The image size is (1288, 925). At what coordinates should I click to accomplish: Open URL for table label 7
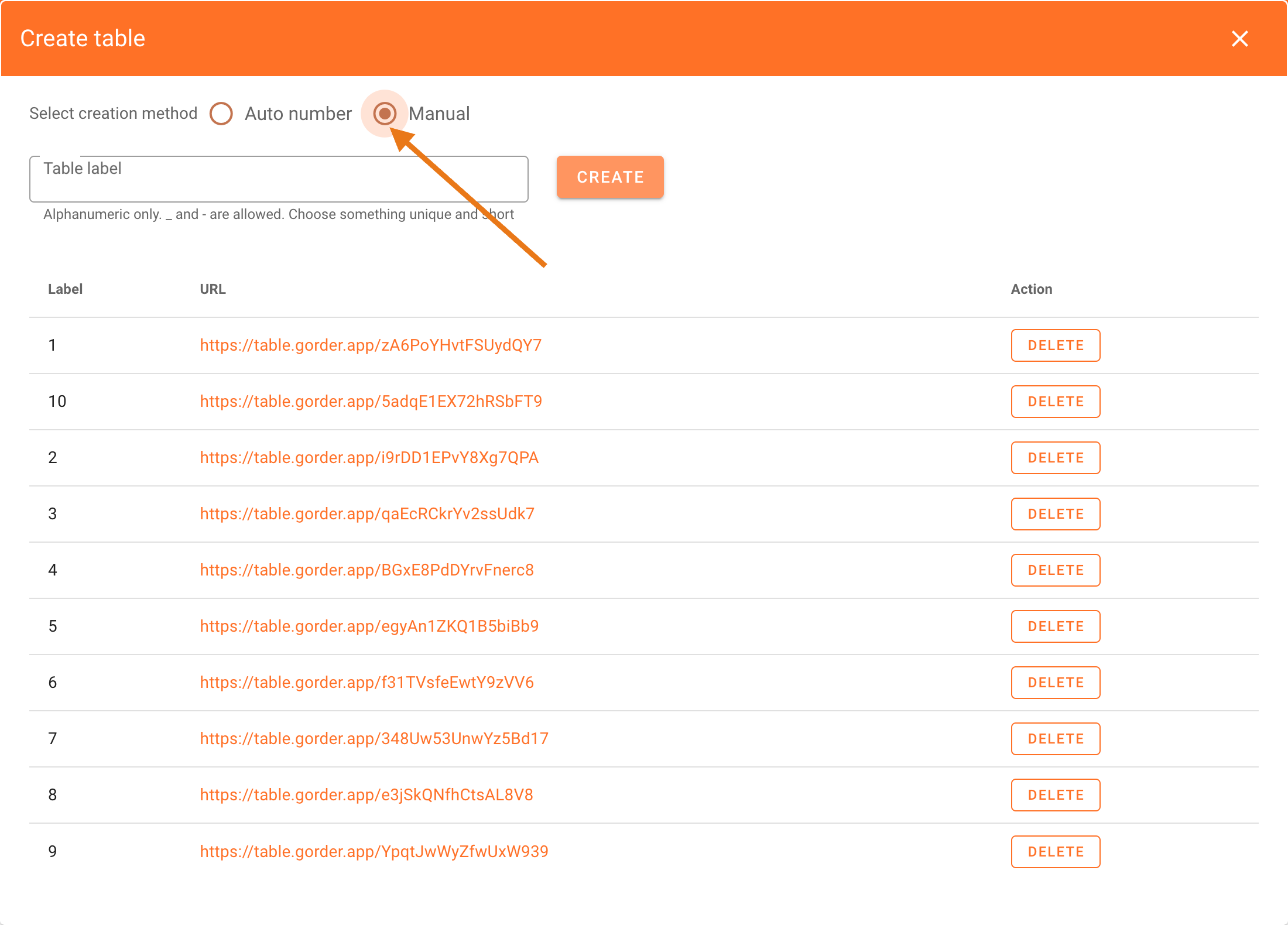374,739
